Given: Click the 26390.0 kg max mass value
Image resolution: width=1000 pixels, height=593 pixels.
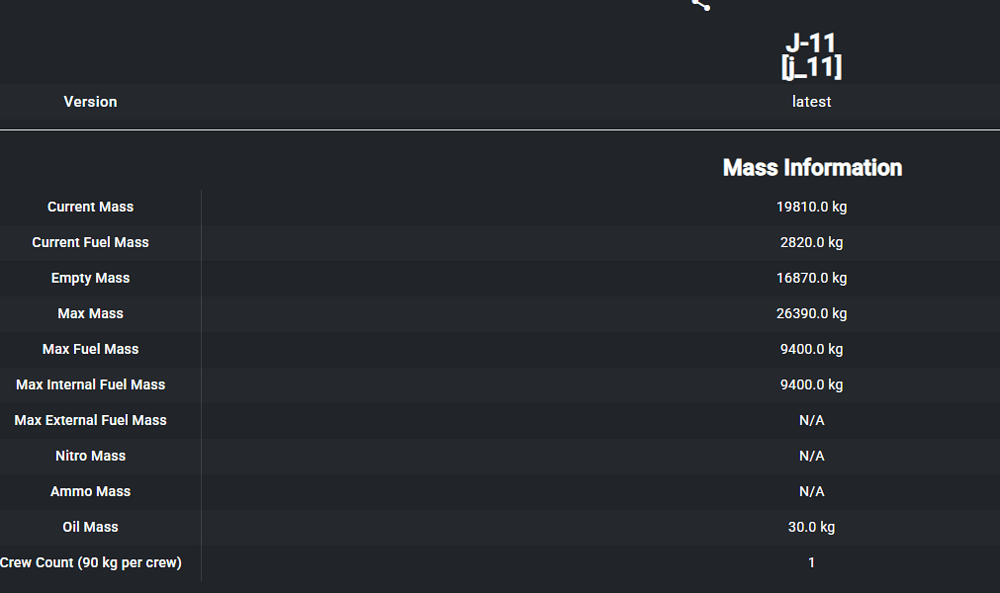Looking at the screenshot, I should [811, 314].
